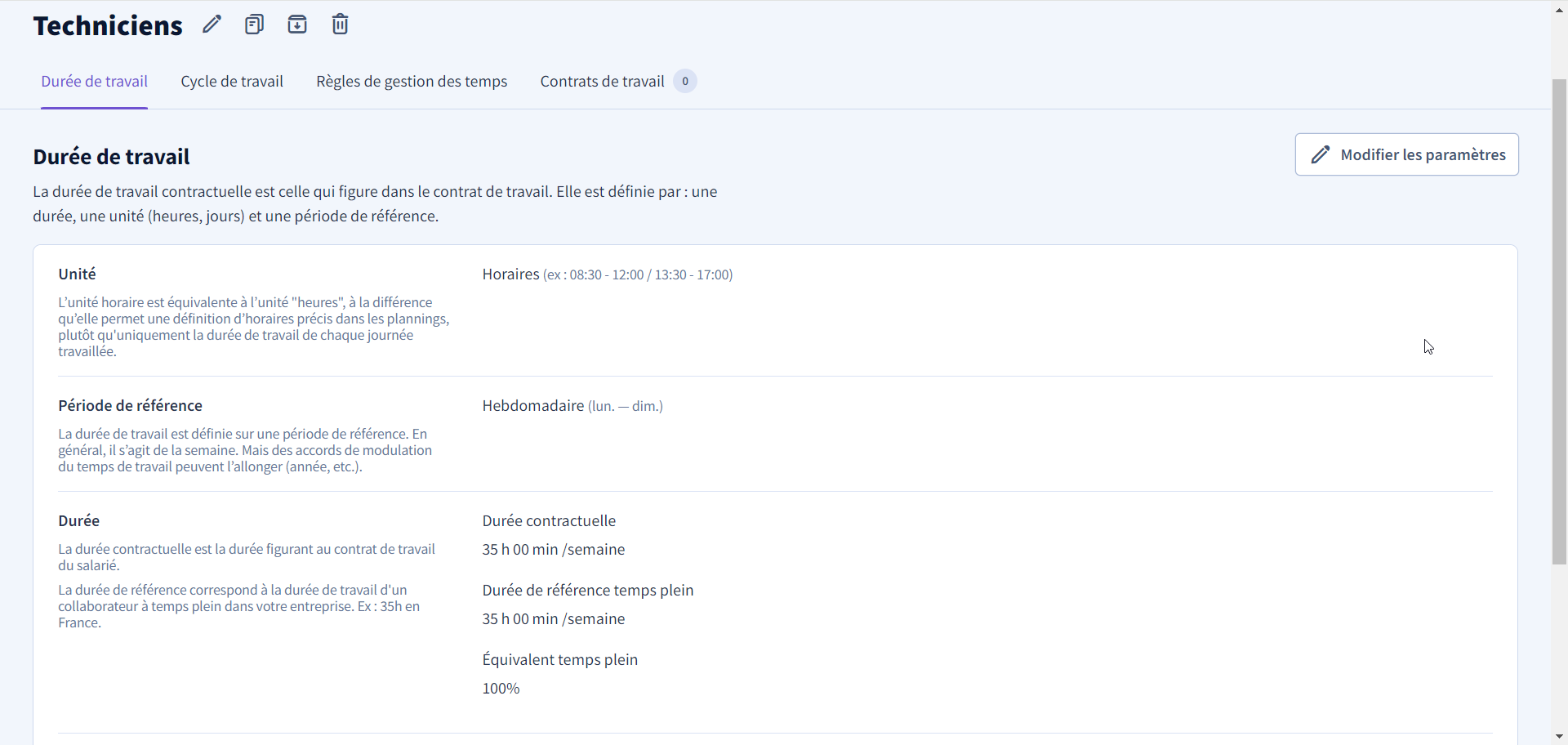Click the 0 badge beside Contrats de travail

685,82
